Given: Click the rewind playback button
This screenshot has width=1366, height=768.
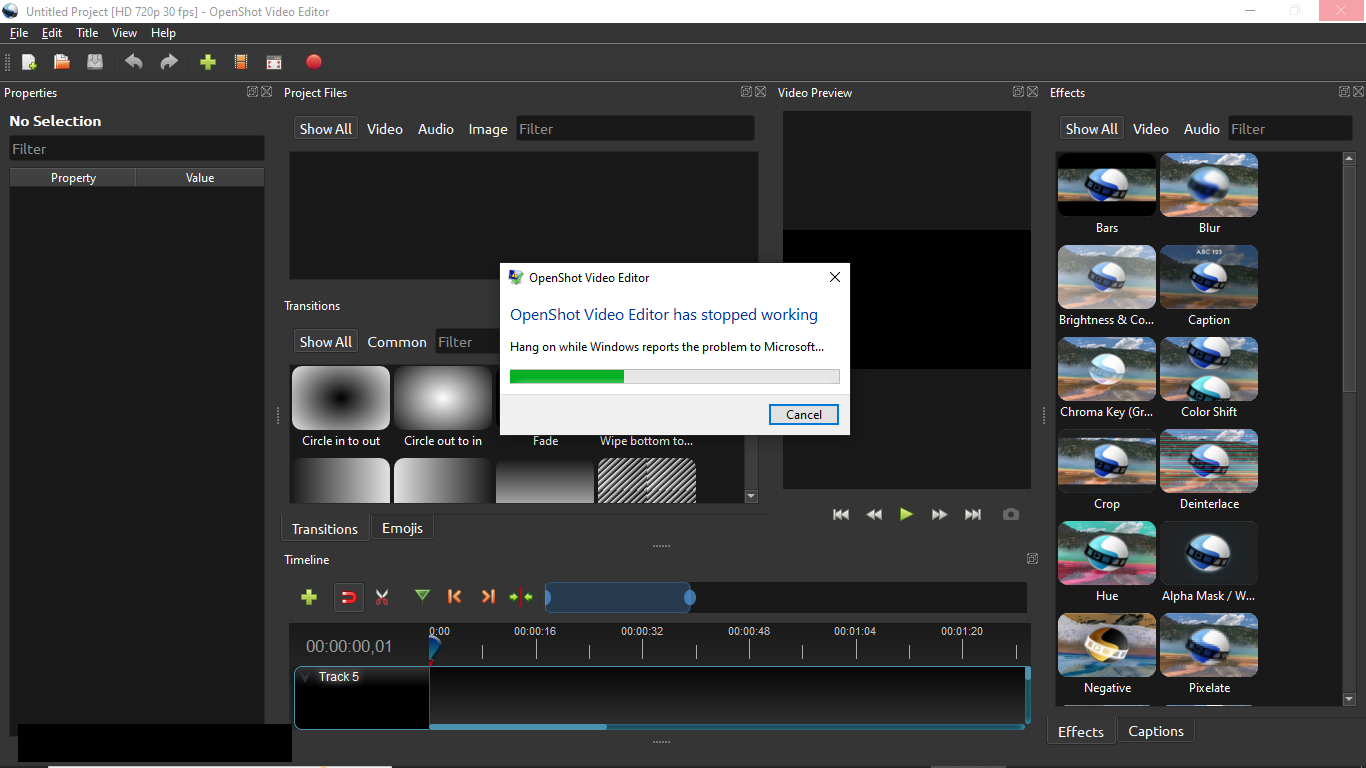Looking at the screenshot, I should click(874, 514).
